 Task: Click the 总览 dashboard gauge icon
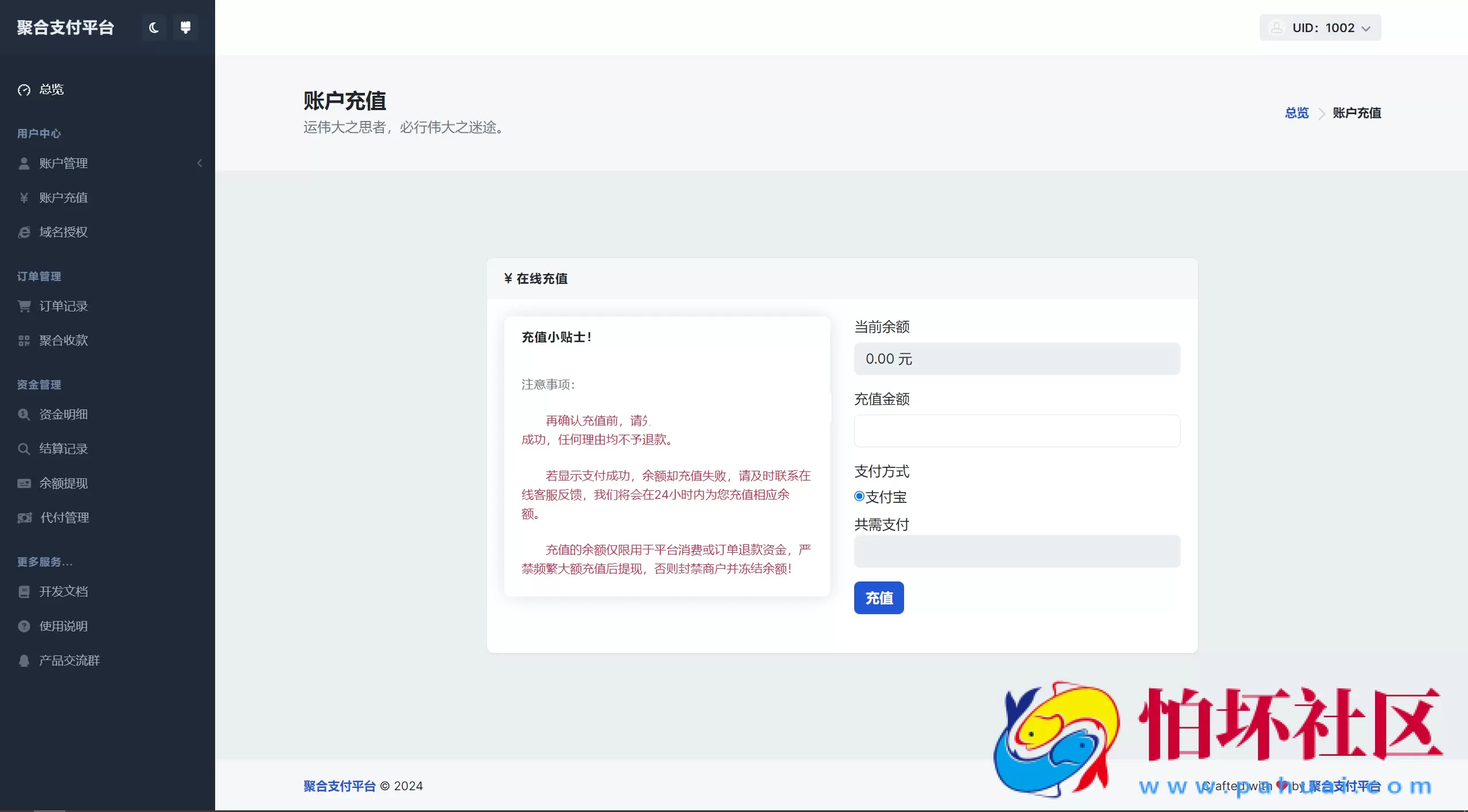click(24, 89)
